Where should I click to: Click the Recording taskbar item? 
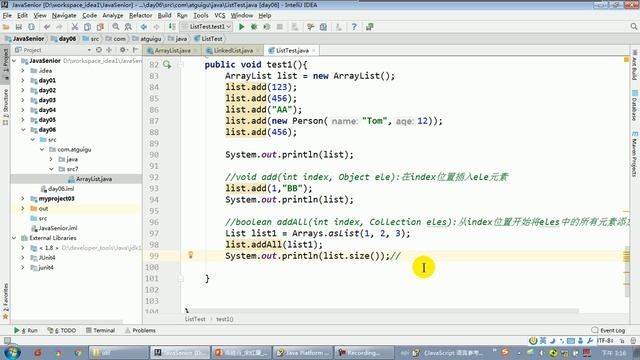pos(364,352)
